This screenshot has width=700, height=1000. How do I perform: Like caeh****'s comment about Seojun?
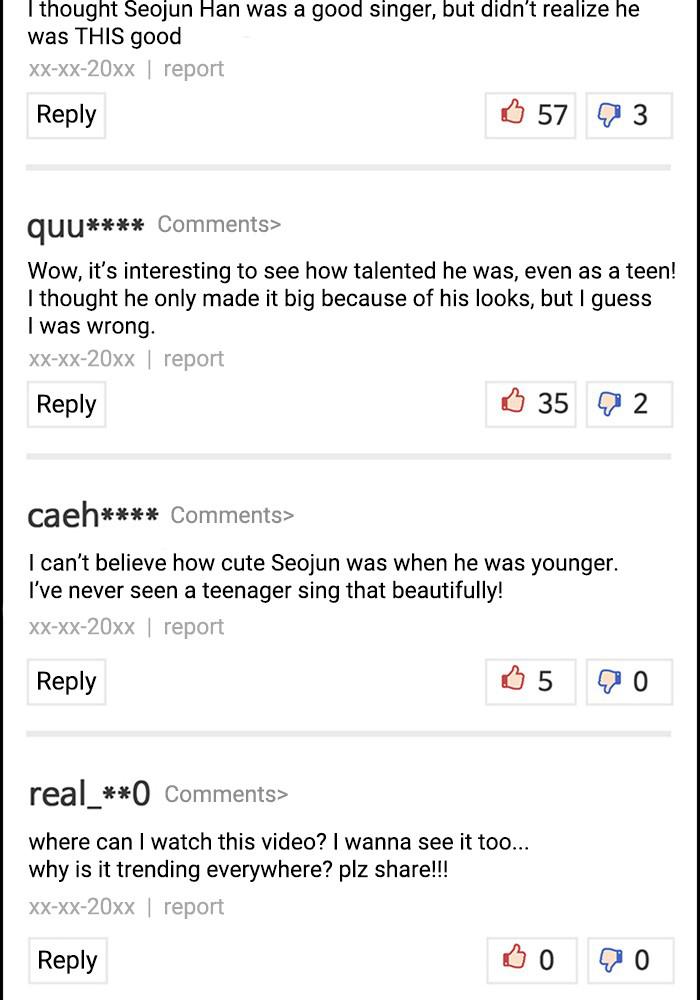530,681
